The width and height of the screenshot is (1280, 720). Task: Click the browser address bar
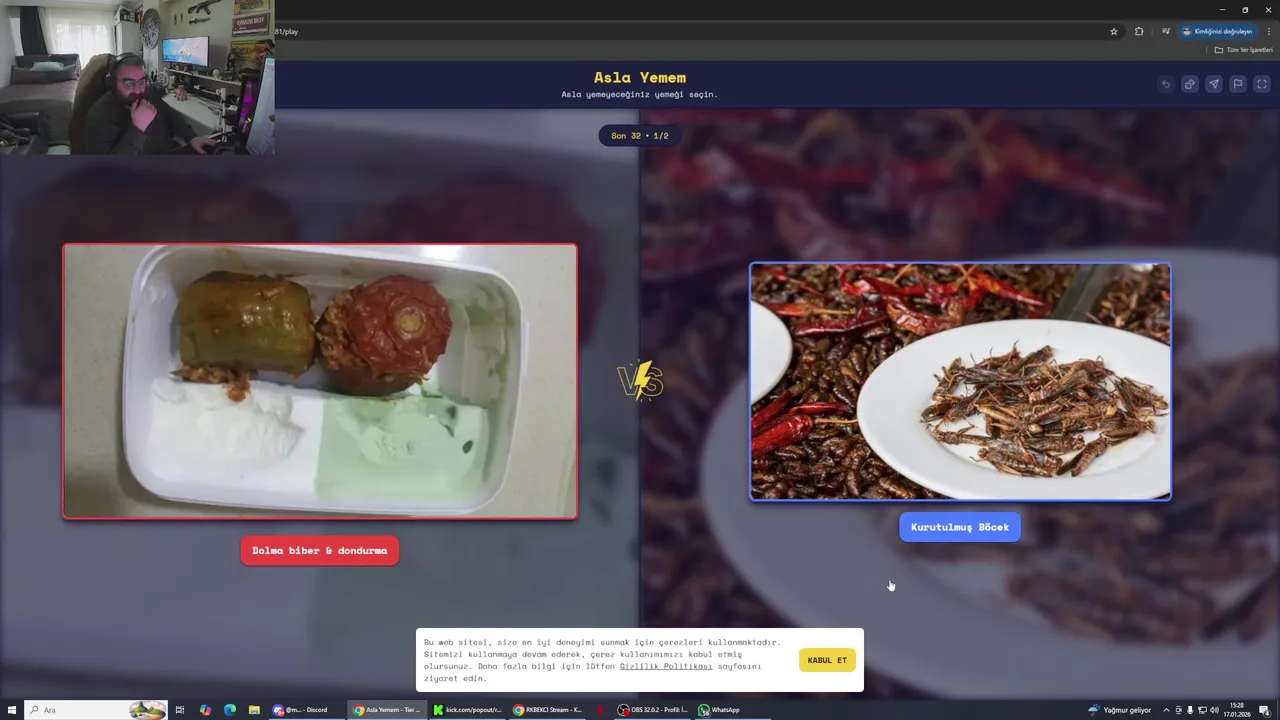click(690, 31)
